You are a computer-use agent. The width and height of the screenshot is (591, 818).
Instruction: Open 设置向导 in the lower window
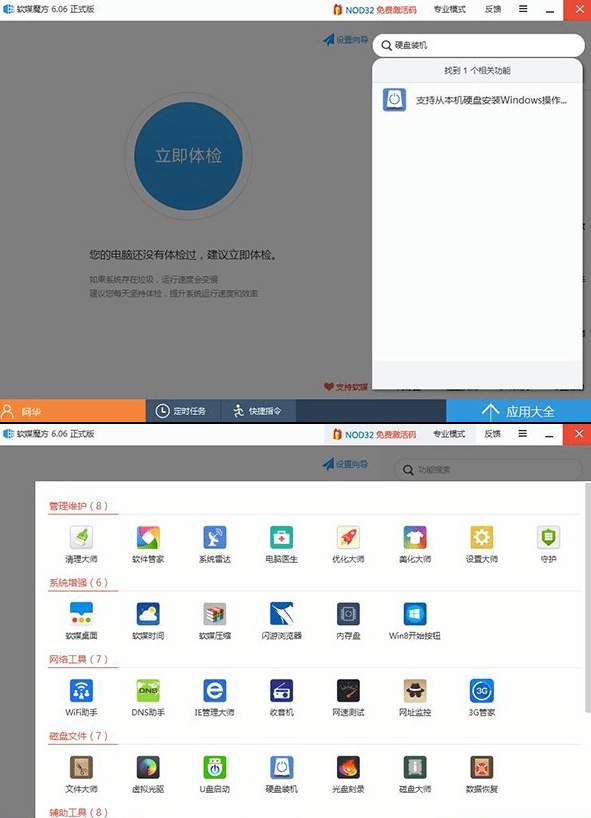click(345, 464)
